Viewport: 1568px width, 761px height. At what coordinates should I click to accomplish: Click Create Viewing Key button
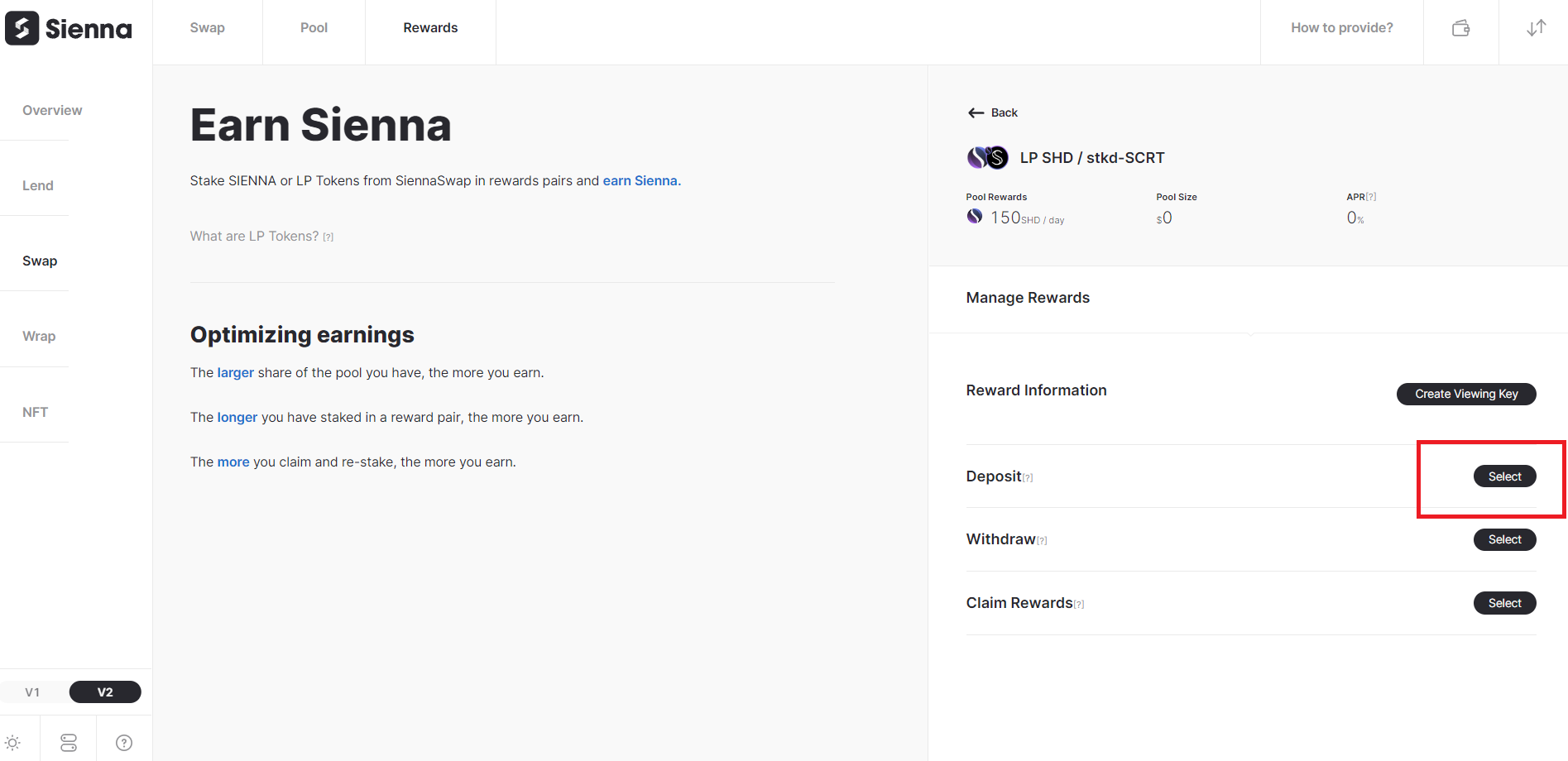(x=1466, y=394)
